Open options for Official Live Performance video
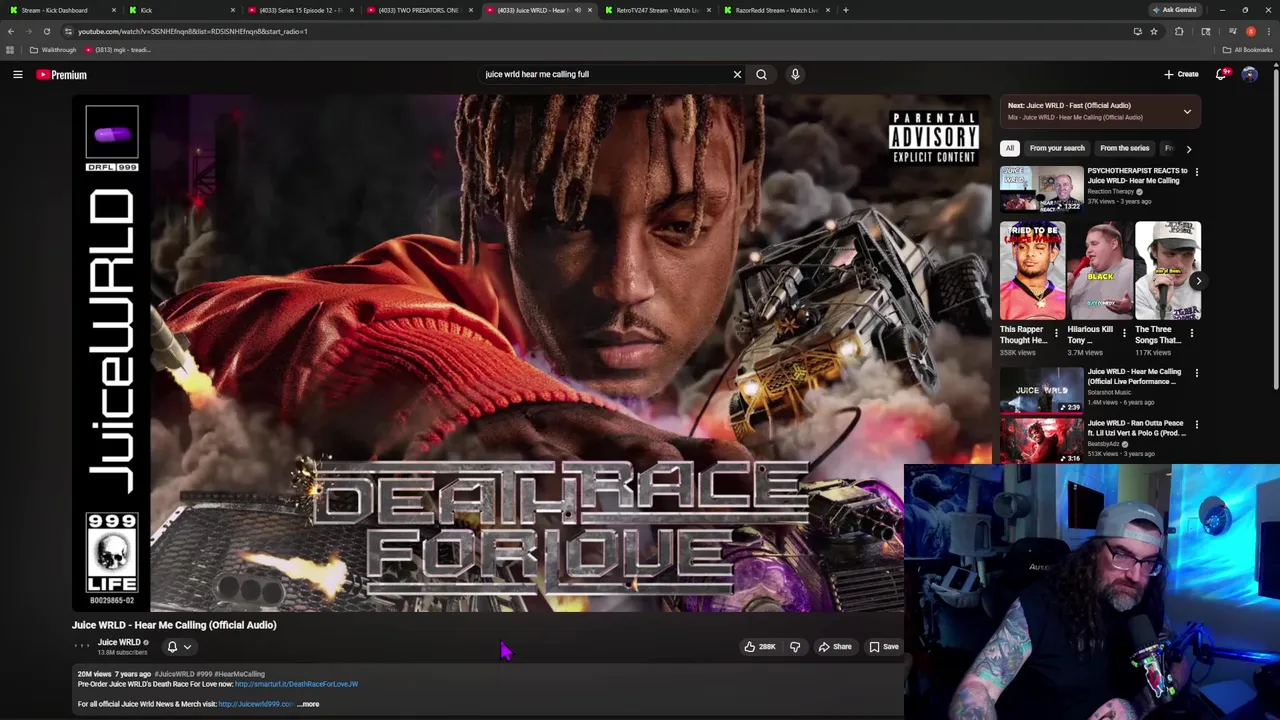1280x720 pixels. 1196,373
